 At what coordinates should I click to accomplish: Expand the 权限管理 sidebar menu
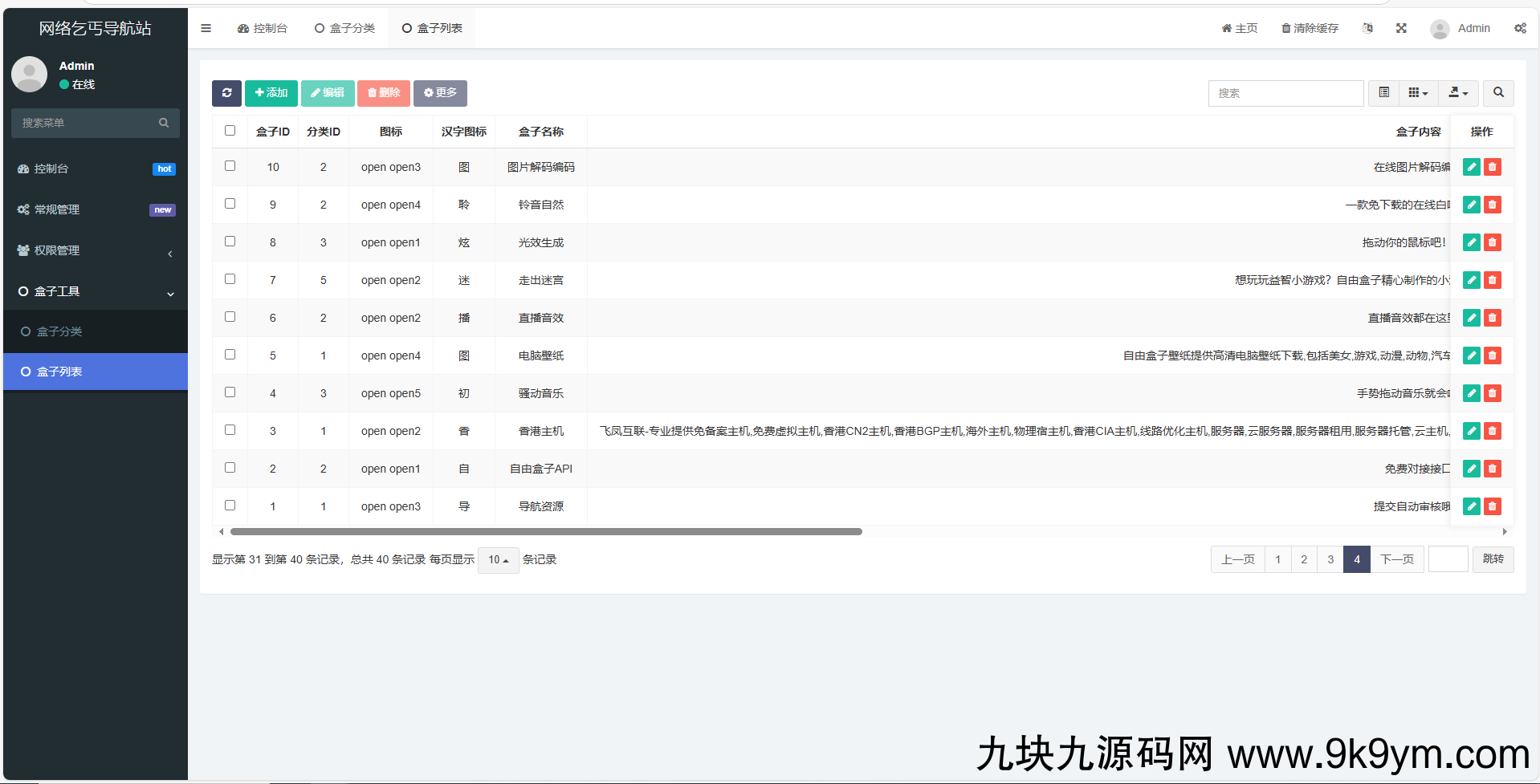tap(96, 250)
